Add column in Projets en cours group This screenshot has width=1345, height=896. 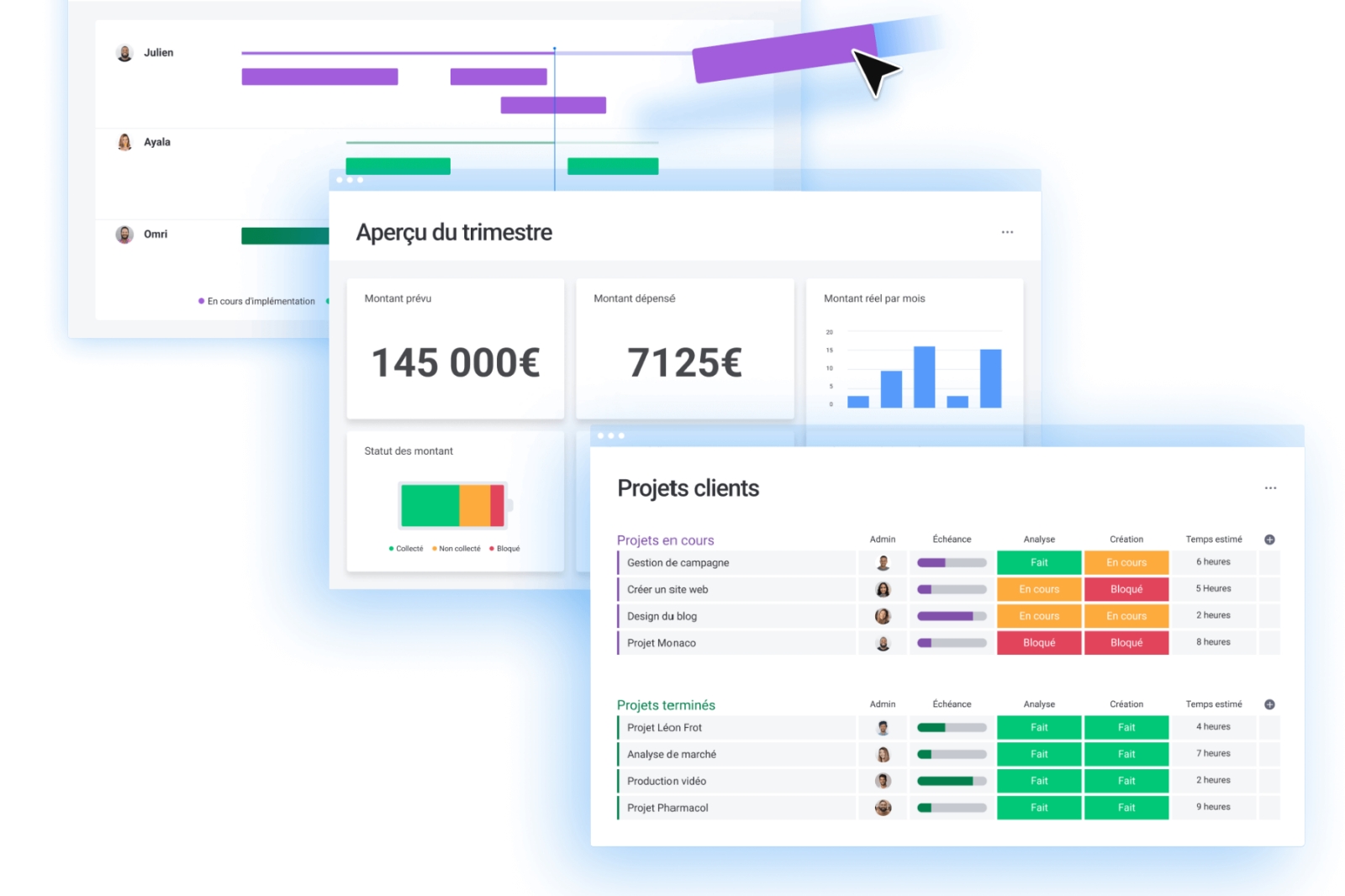(1269, 540)
